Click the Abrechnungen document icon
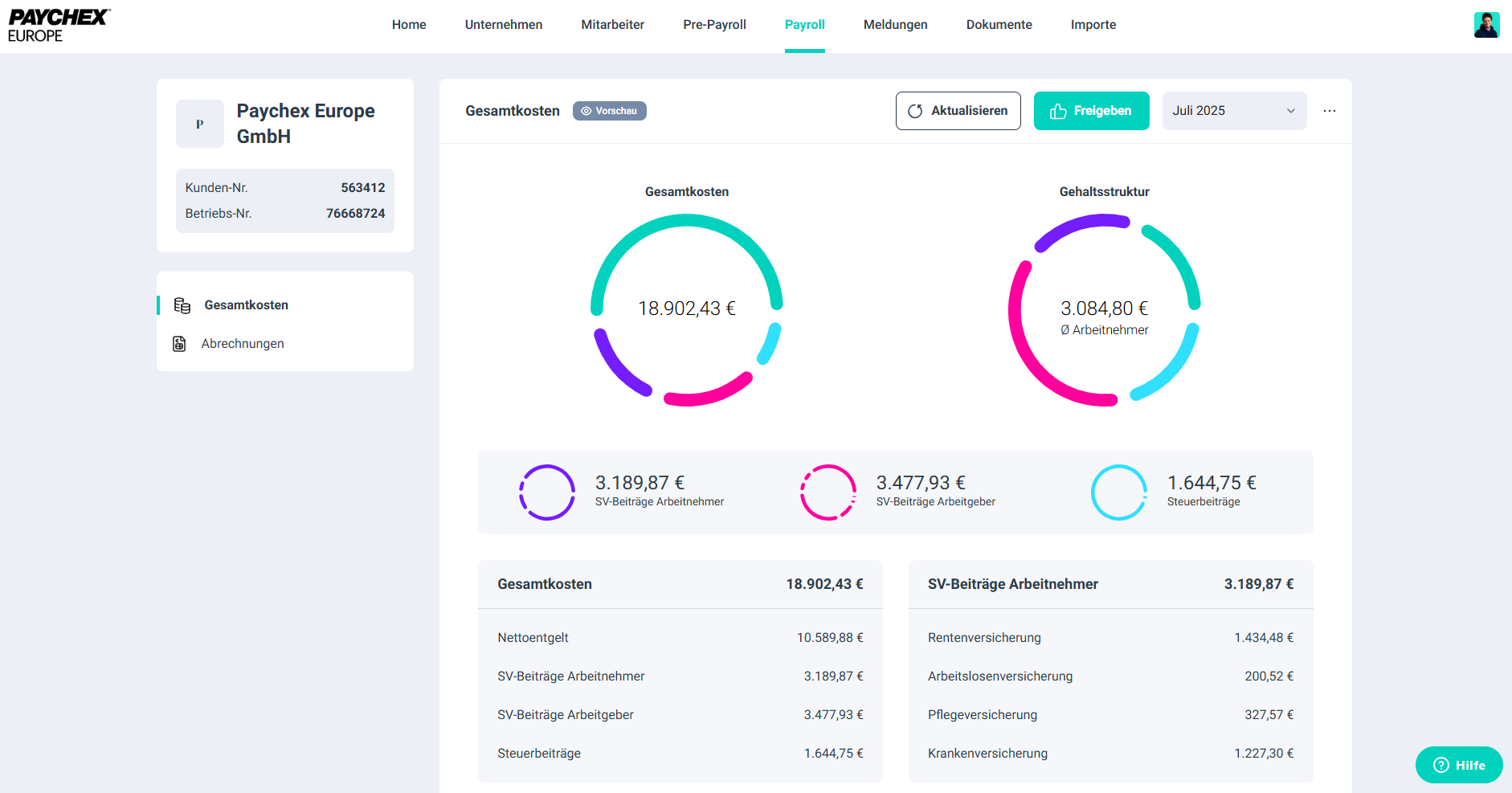This screenshot has height=793, width=1512. [x=179, y=344]
